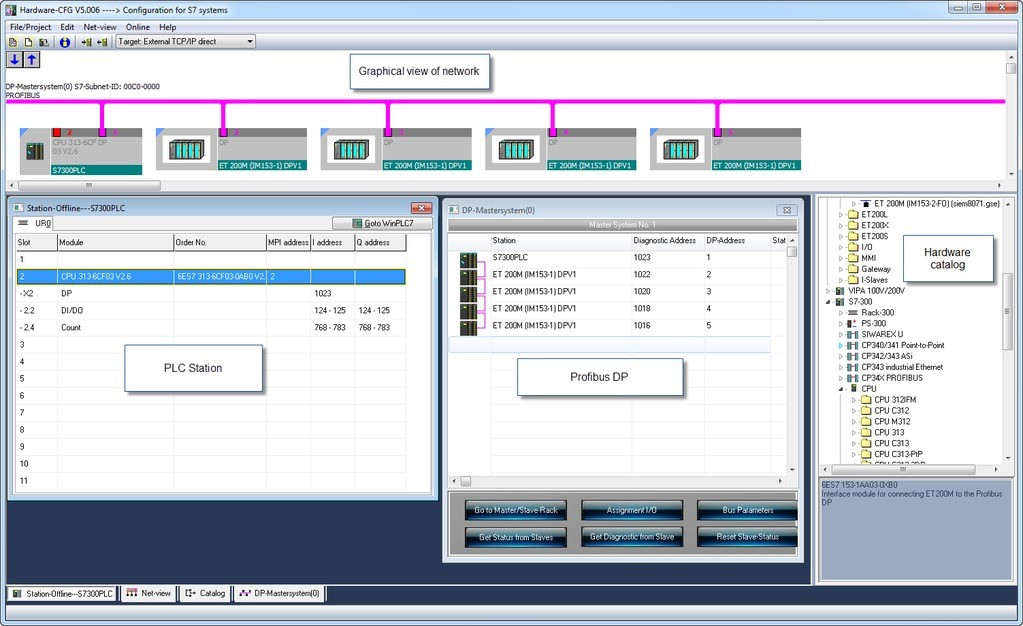Open a project with the second toolbar icon
Image resolution: width=1023 pixels, height=626 pixels.
(x=28, y=41)
